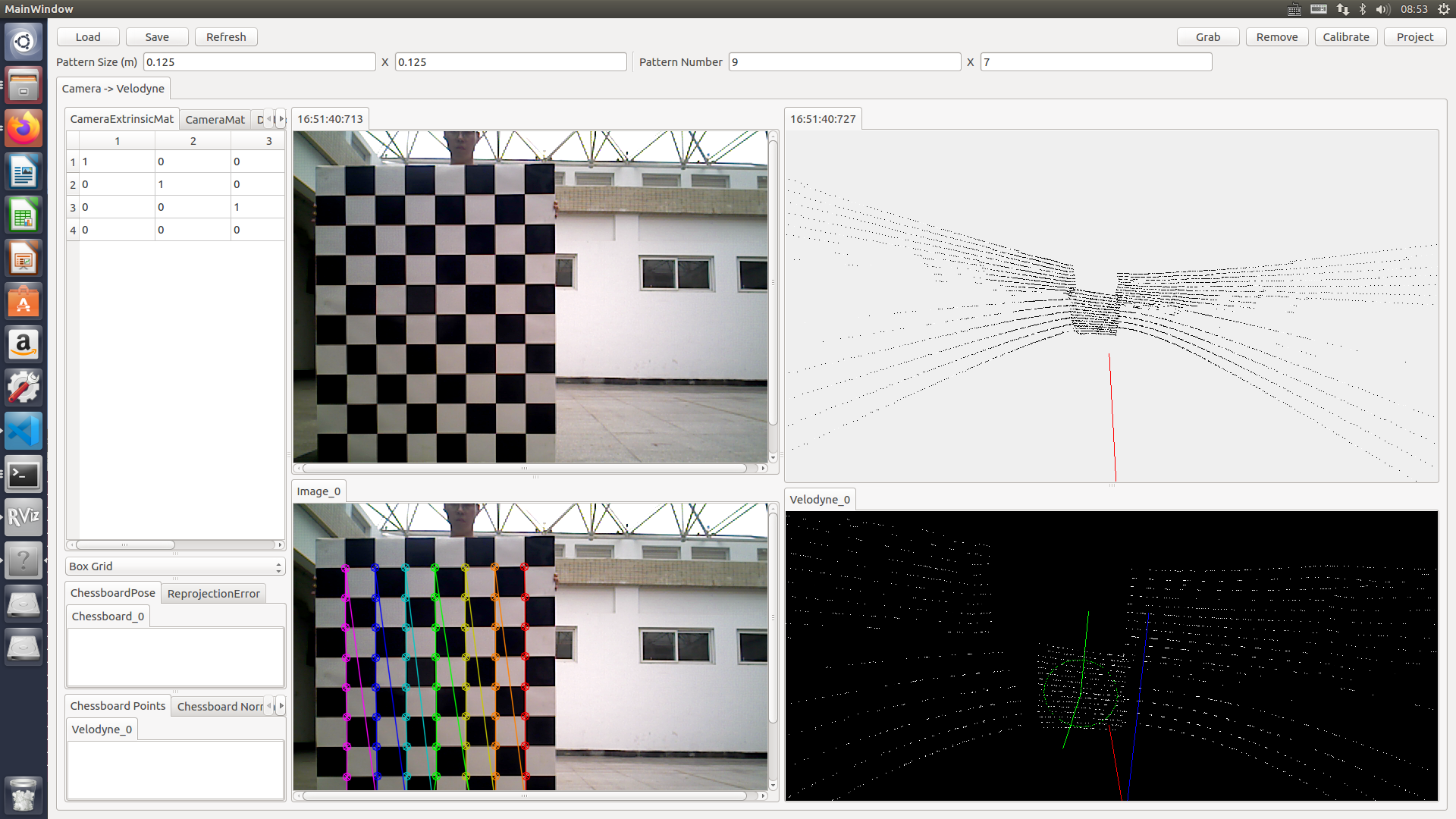Open RViz from the dock
The width and height of the screenshot is (1456, 819).
(x=24, y=517)
